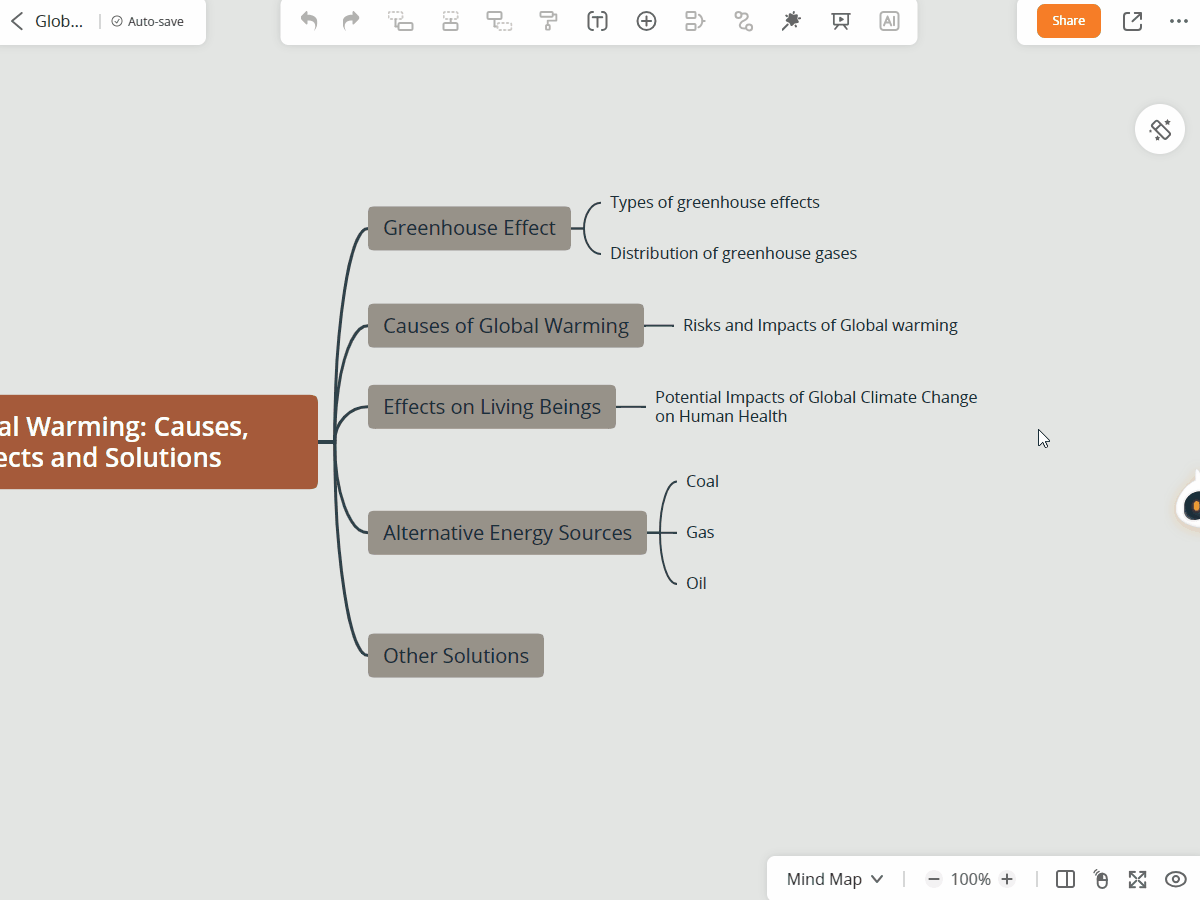Click the orange Share button
The height and width of the screenshot is (900, 1200).
[1068, 21]
